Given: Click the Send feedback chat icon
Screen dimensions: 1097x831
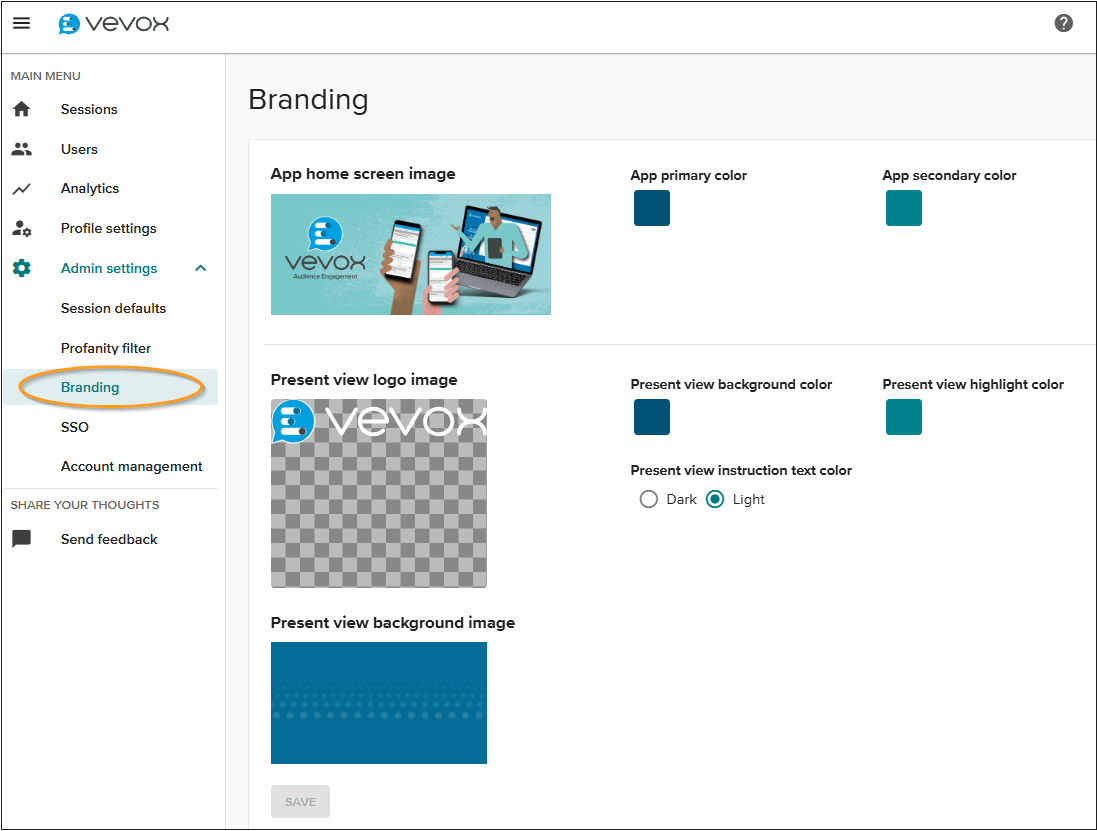Looking at the screenshot, I should (22, 539).
